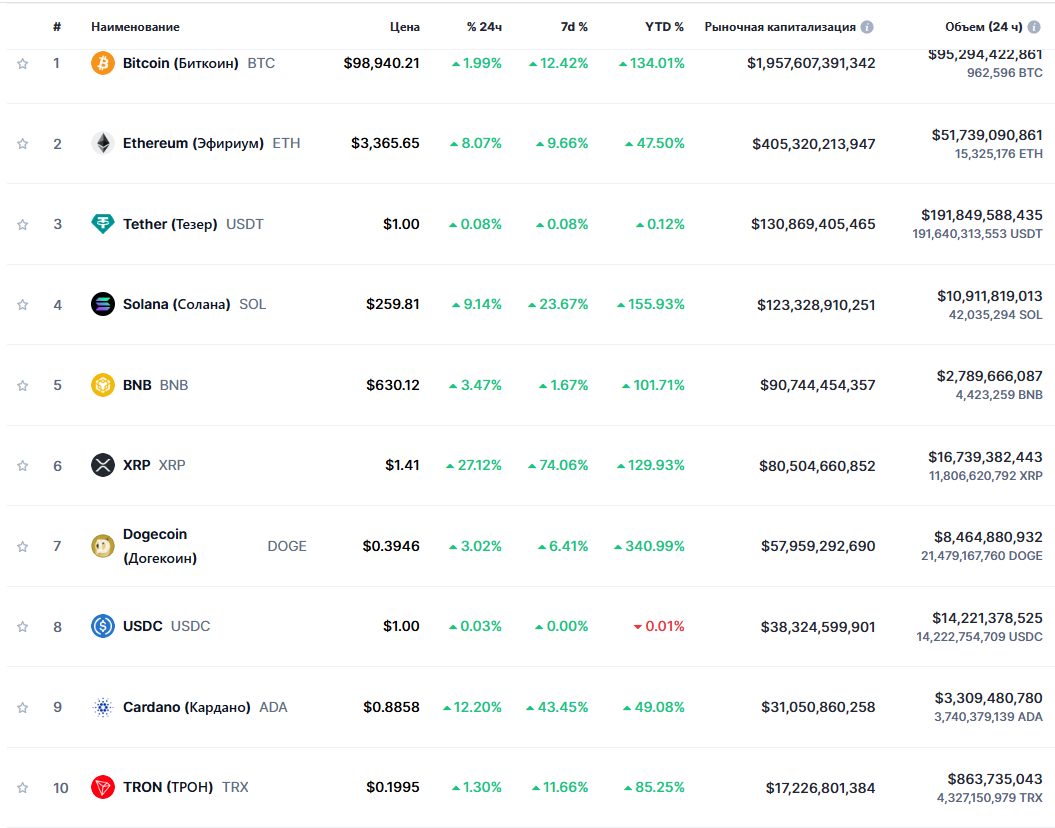
Task: Star TRON in the watchlist
Action: [x=22, y=788]
